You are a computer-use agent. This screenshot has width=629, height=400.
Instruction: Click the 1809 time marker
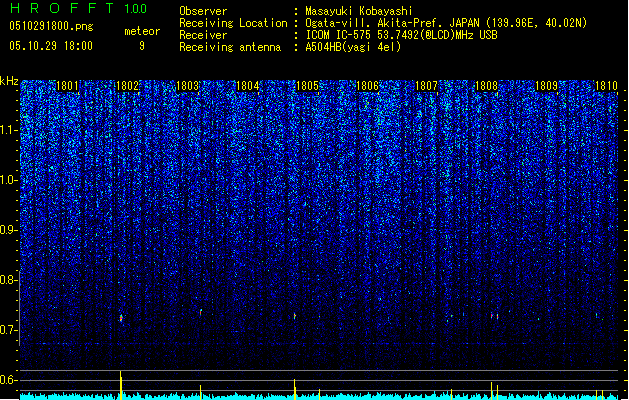546,86
